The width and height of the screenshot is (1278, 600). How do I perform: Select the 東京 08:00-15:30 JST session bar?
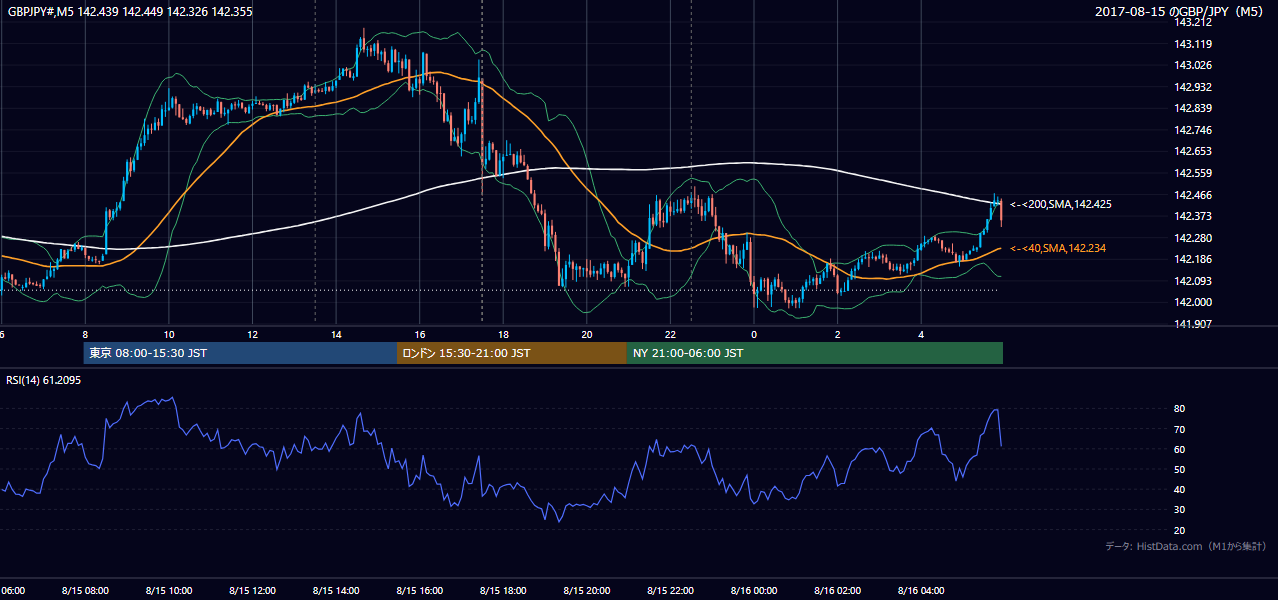point(240,353)
